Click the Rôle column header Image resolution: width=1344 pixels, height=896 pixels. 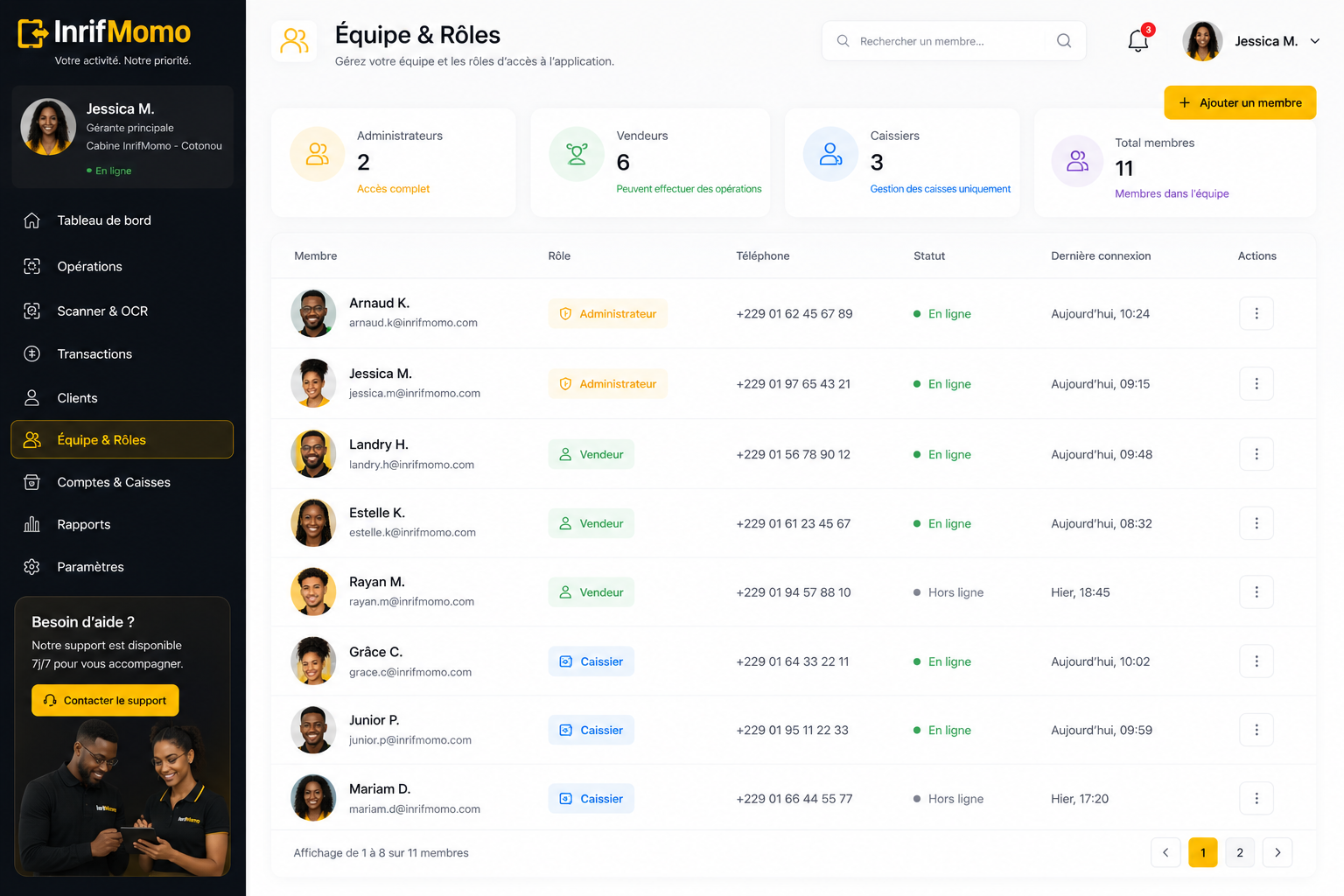[x=559, y=255]
